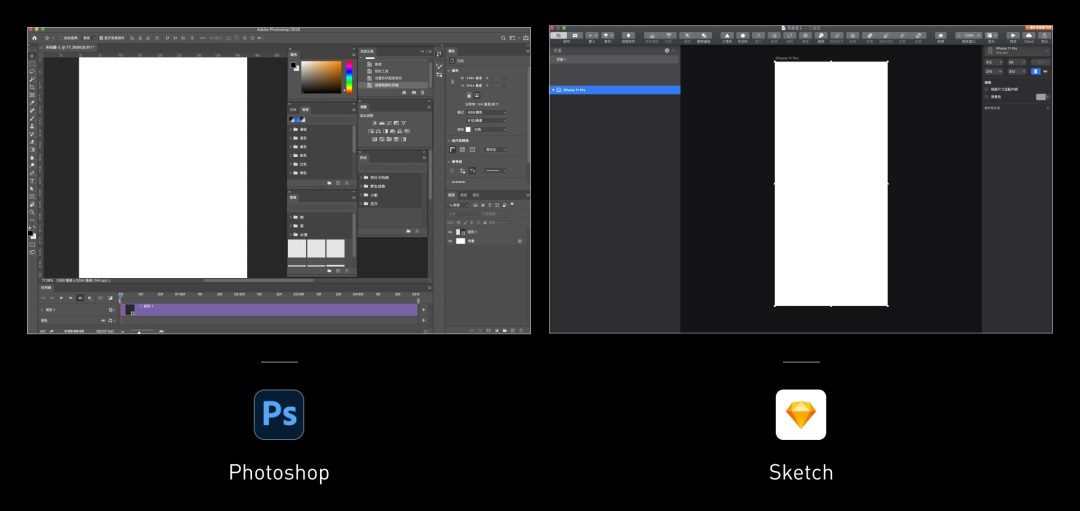Image resolution: width=1080 pixels, height=511 pixels.
Task: Click Sketch canvas tool button at toolbar left
Action: pos(557,35)
